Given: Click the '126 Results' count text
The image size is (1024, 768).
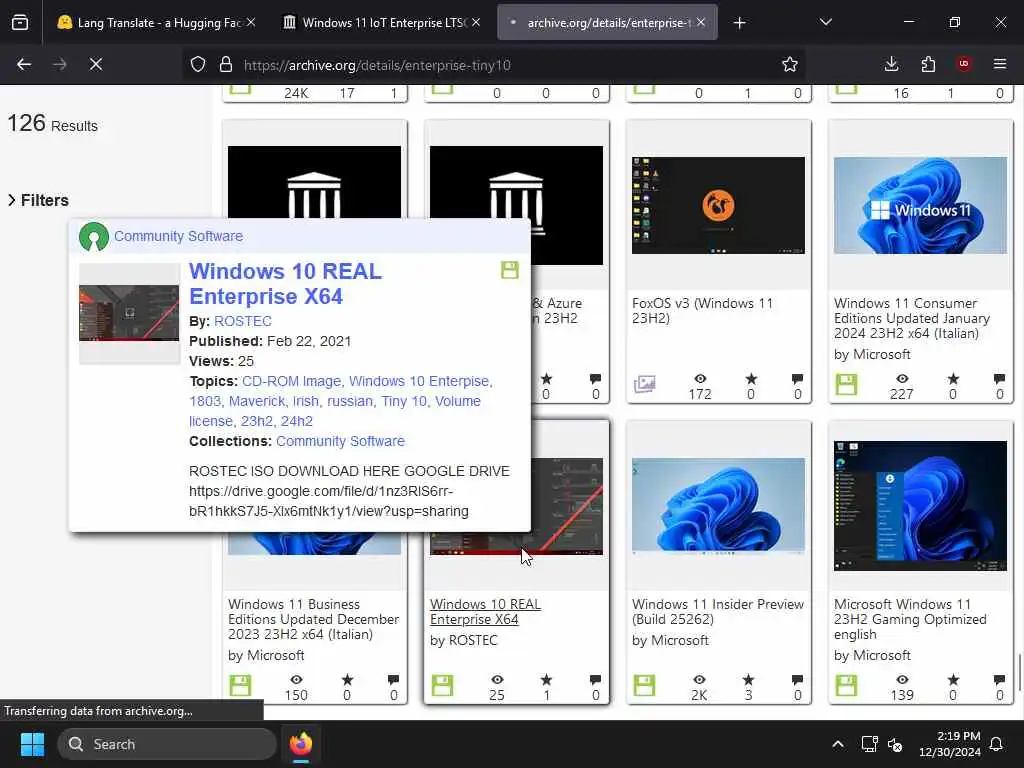Looking at the screenshot, I should pos(52,123).
